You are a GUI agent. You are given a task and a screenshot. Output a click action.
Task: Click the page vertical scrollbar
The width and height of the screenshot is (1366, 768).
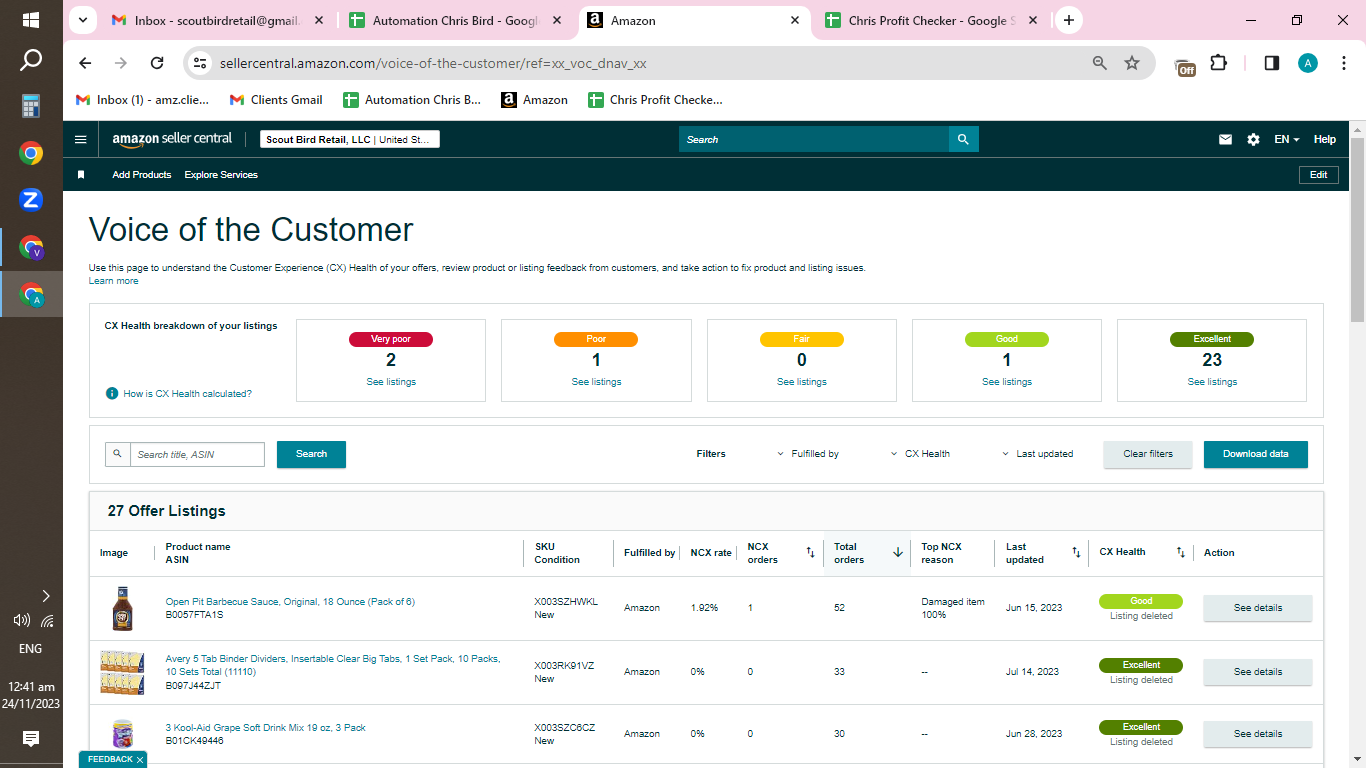pyautogui.click(x=1357, y=230)
